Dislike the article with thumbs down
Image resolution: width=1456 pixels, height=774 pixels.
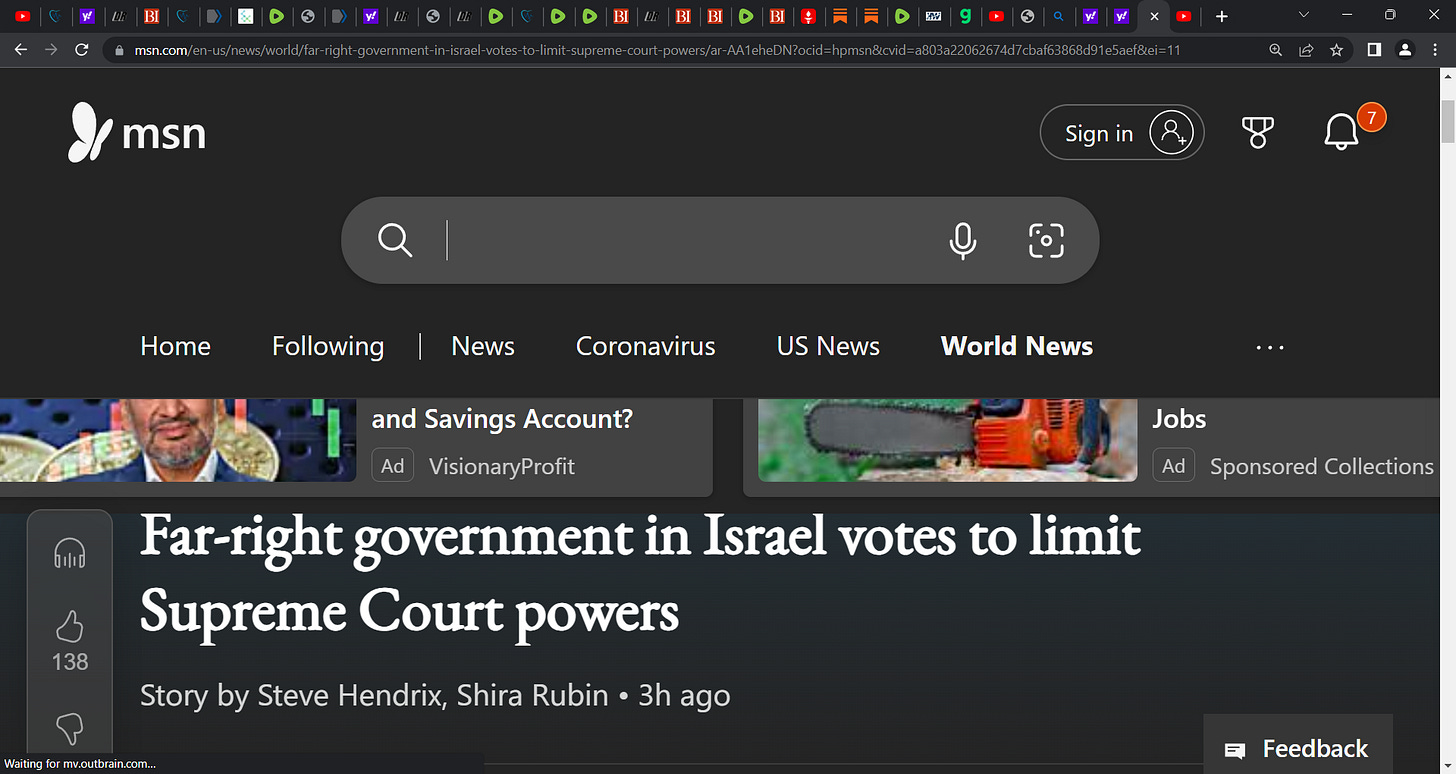(70, 729)
